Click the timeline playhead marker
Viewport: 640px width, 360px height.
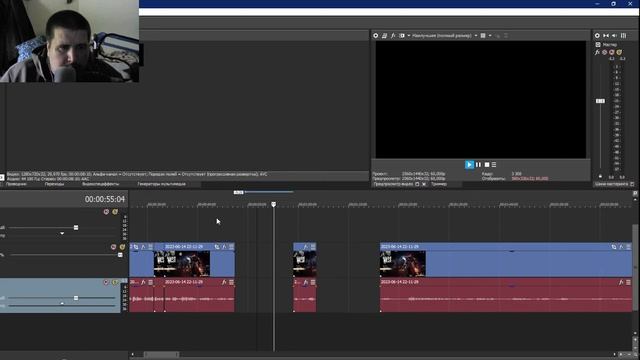coord(273,204)
